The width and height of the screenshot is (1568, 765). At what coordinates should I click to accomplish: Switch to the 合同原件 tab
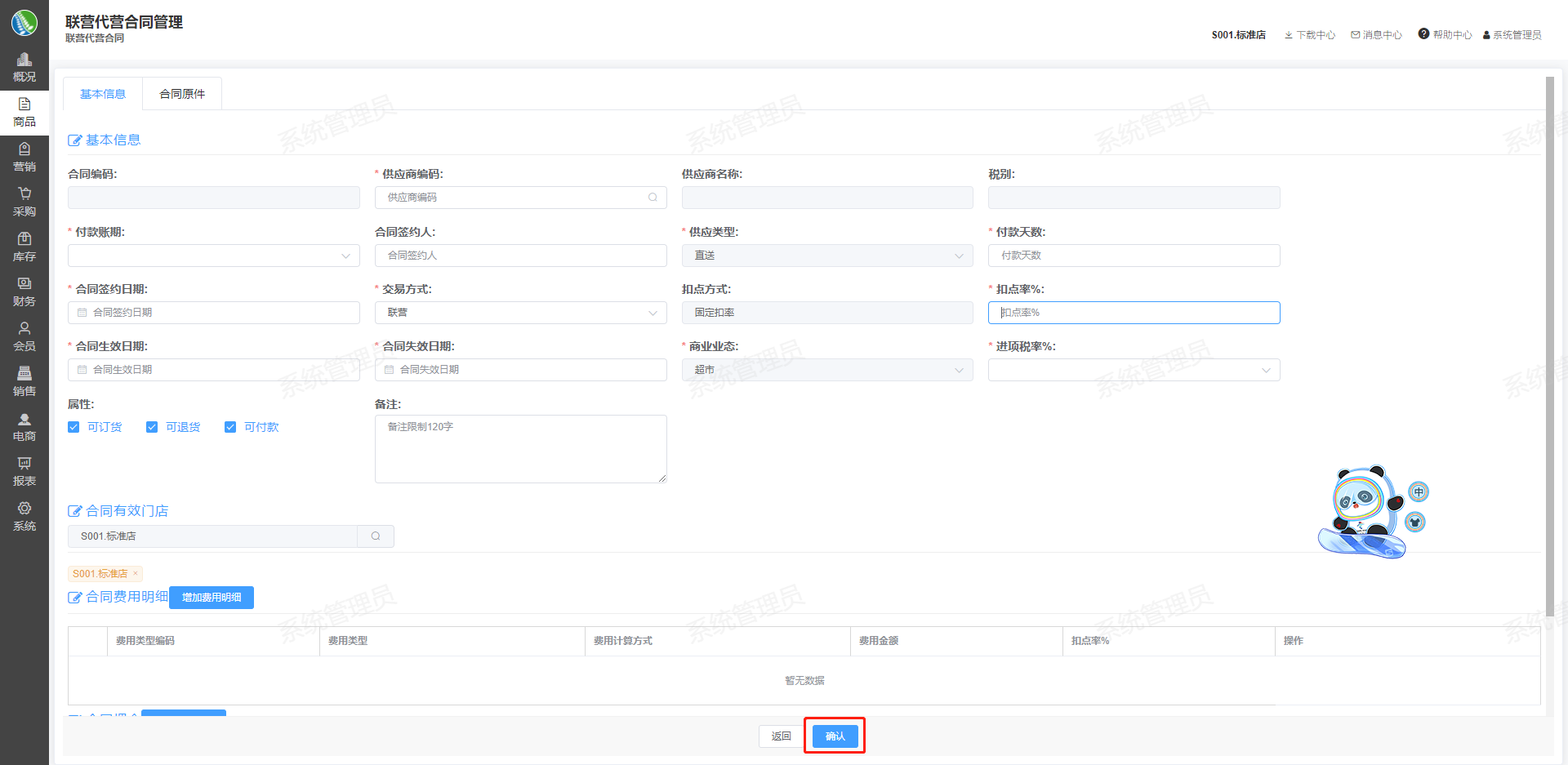182,94
